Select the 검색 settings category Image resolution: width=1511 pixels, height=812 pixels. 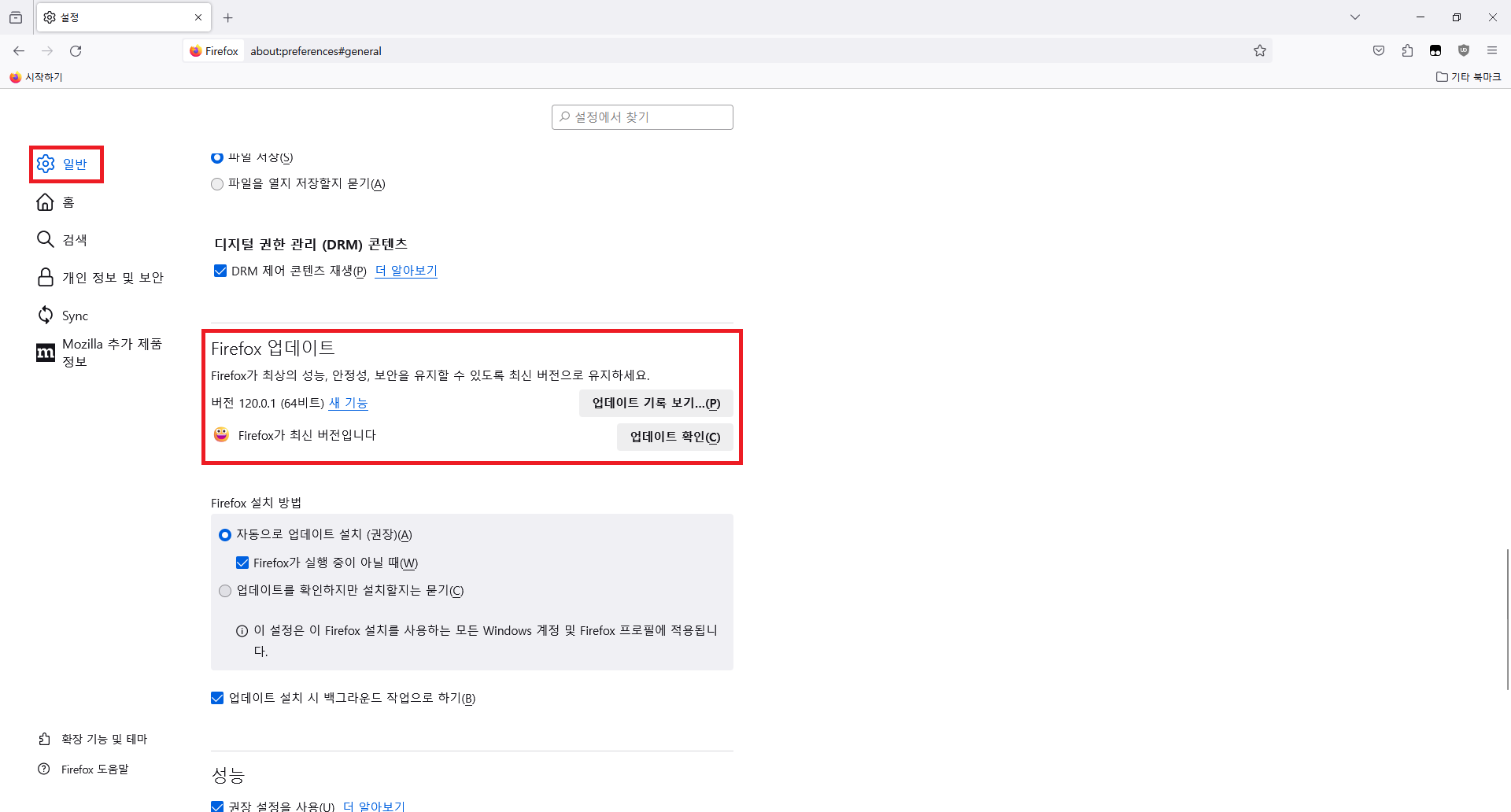(x=61, y=239)
